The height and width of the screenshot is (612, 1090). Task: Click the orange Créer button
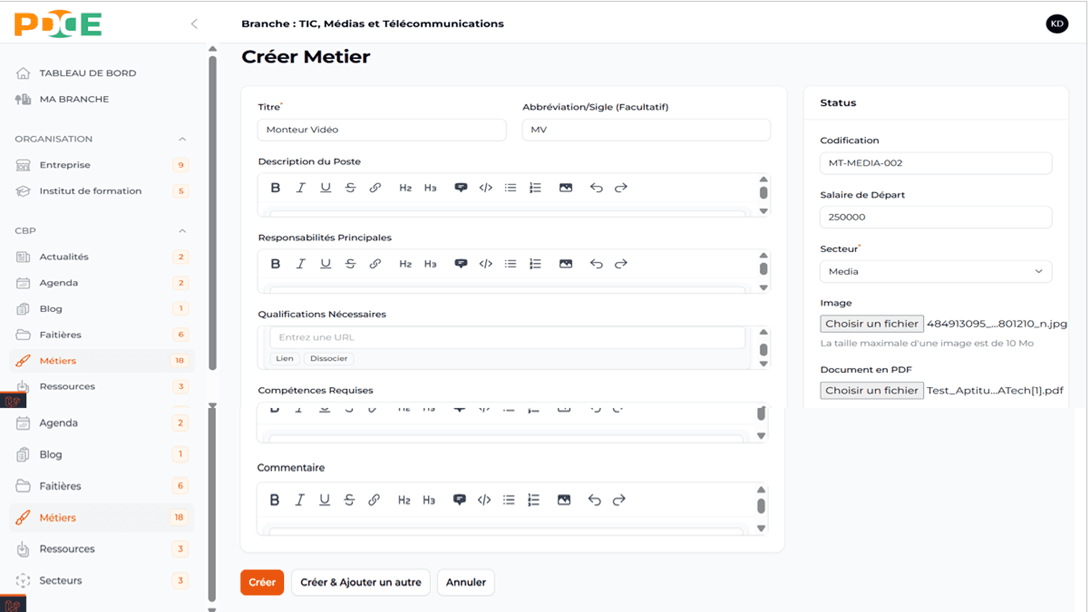tap(262, 582)
